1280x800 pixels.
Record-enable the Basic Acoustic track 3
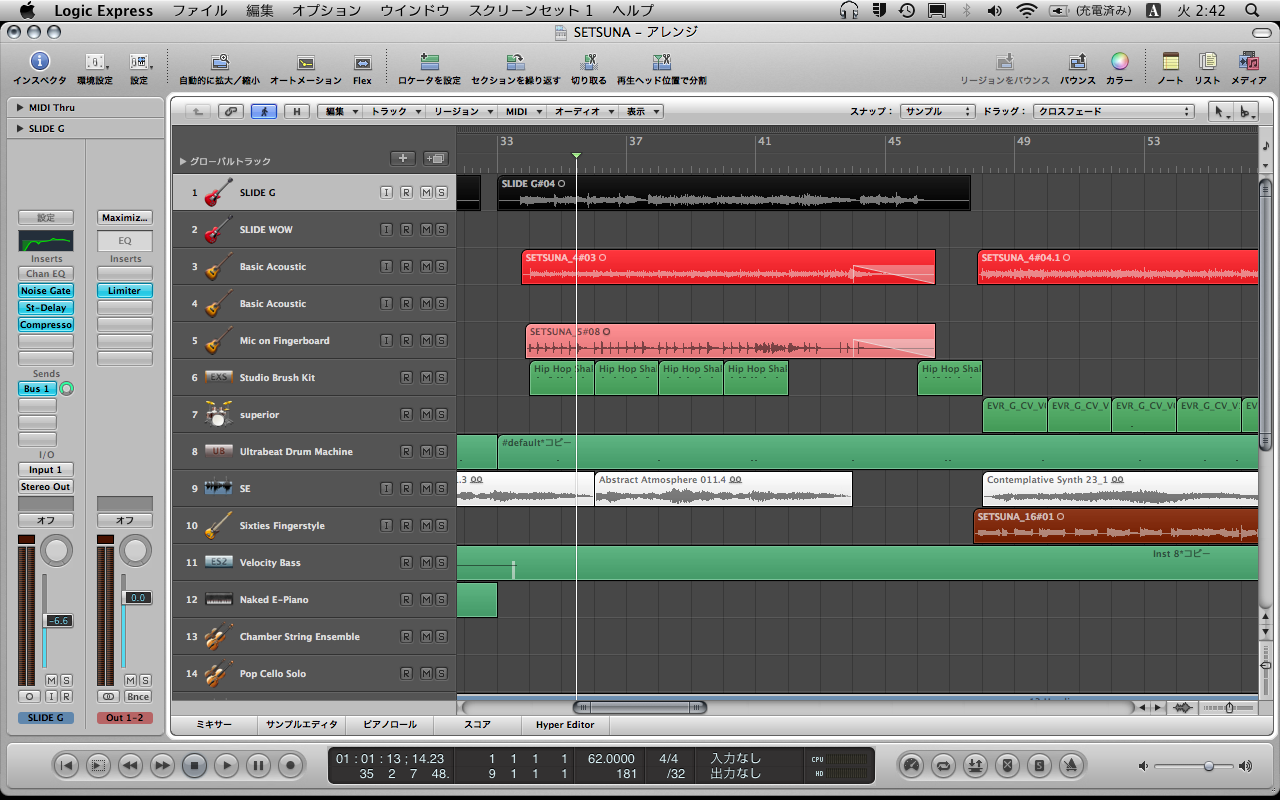[x=406, y=266]
